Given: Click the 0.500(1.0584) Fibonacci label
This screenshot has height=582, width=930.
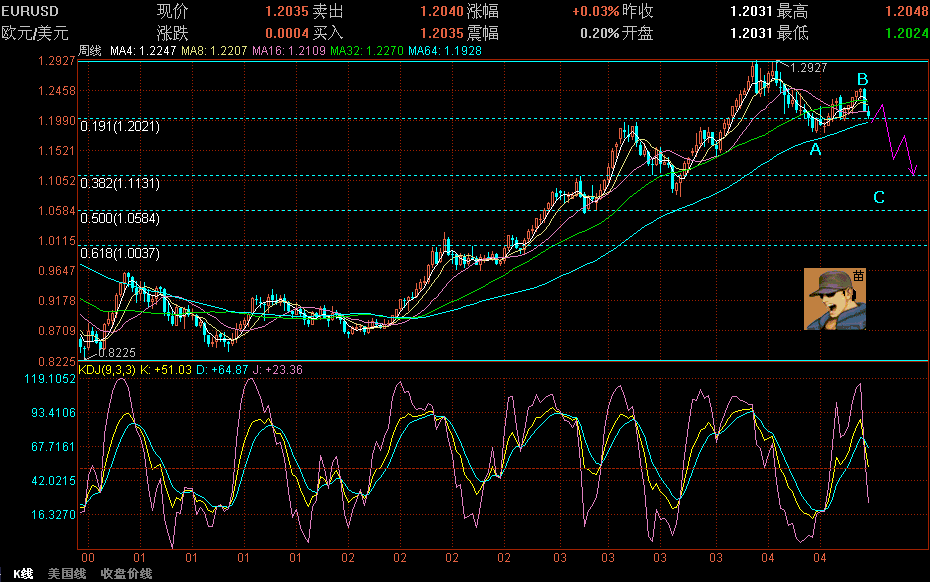Looking at the screenshot, I should [x=120, y=218].
